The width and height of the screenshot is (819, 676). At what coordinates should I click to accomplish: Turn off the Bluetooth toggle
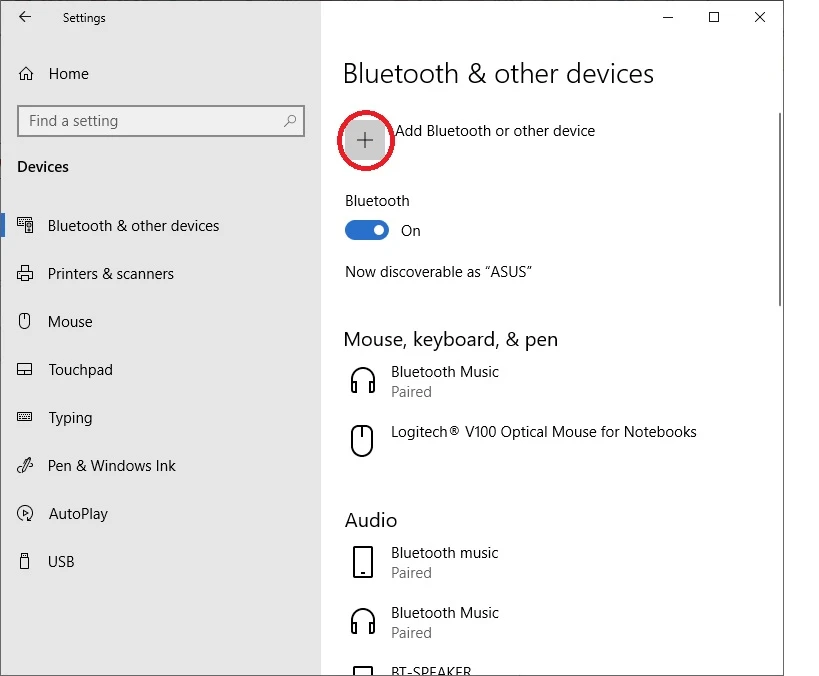point(367,231)
